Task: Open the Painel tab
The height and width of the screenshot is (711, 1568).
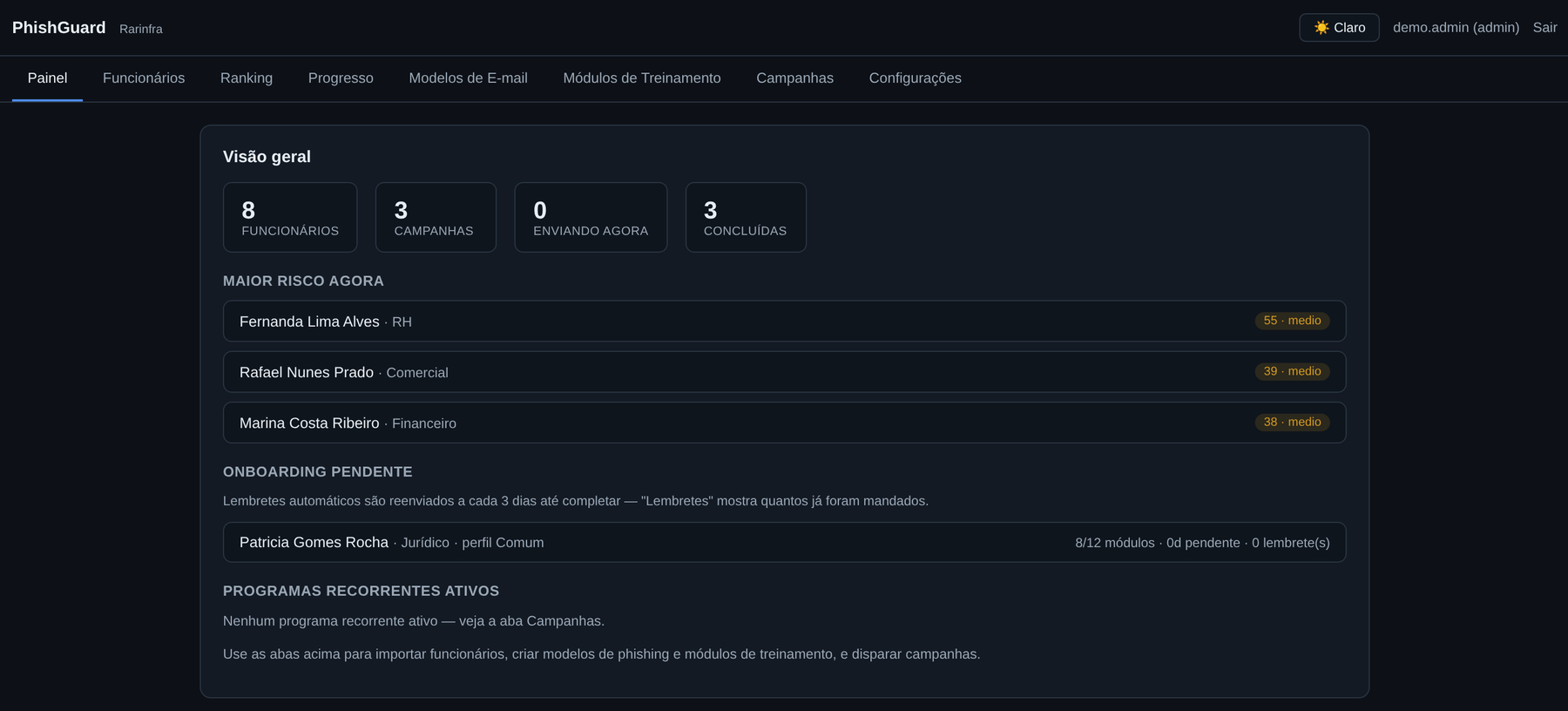Action: click(x=47, y=78)
